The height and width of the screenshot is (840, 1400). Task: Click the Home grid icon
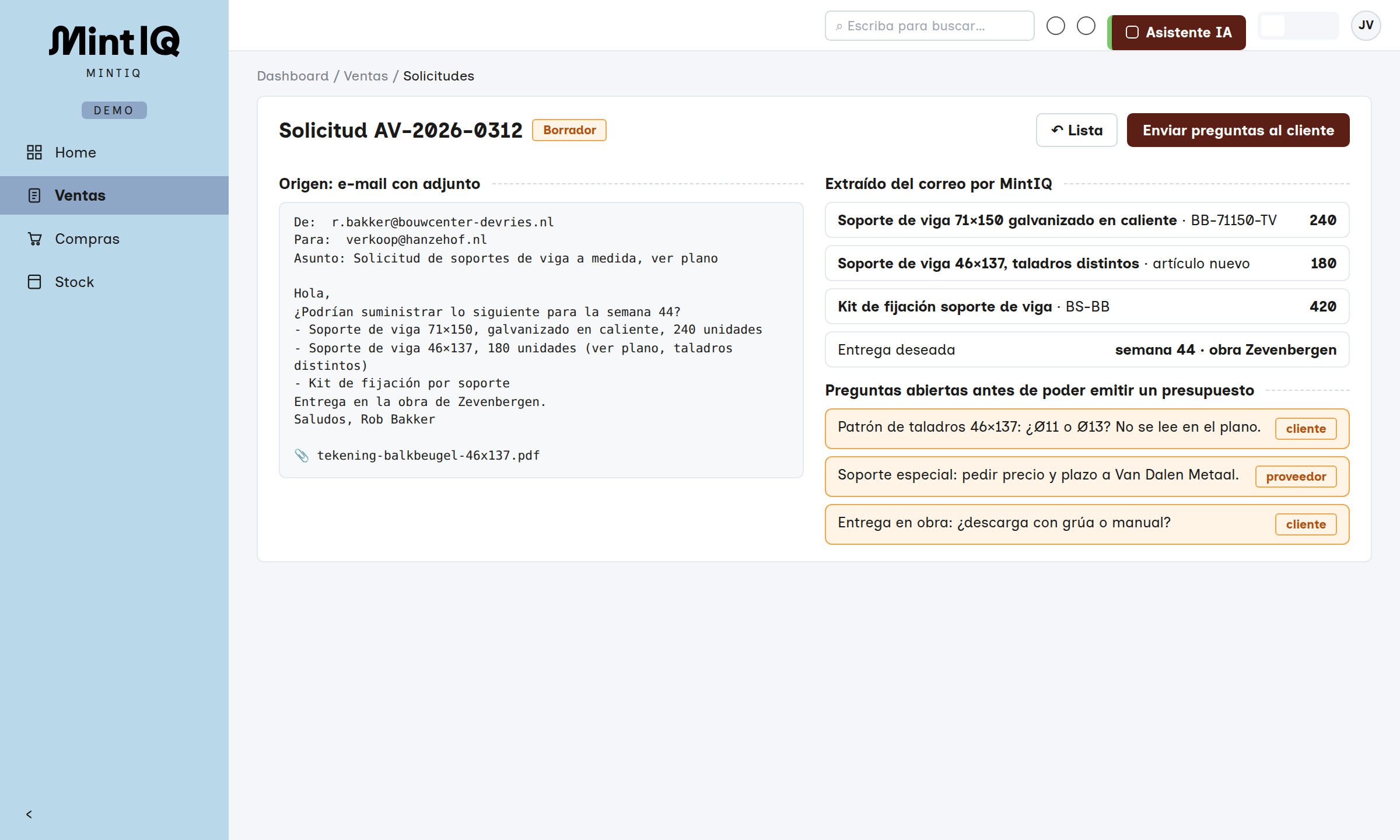pyautogui.click(x=34, y=152)
